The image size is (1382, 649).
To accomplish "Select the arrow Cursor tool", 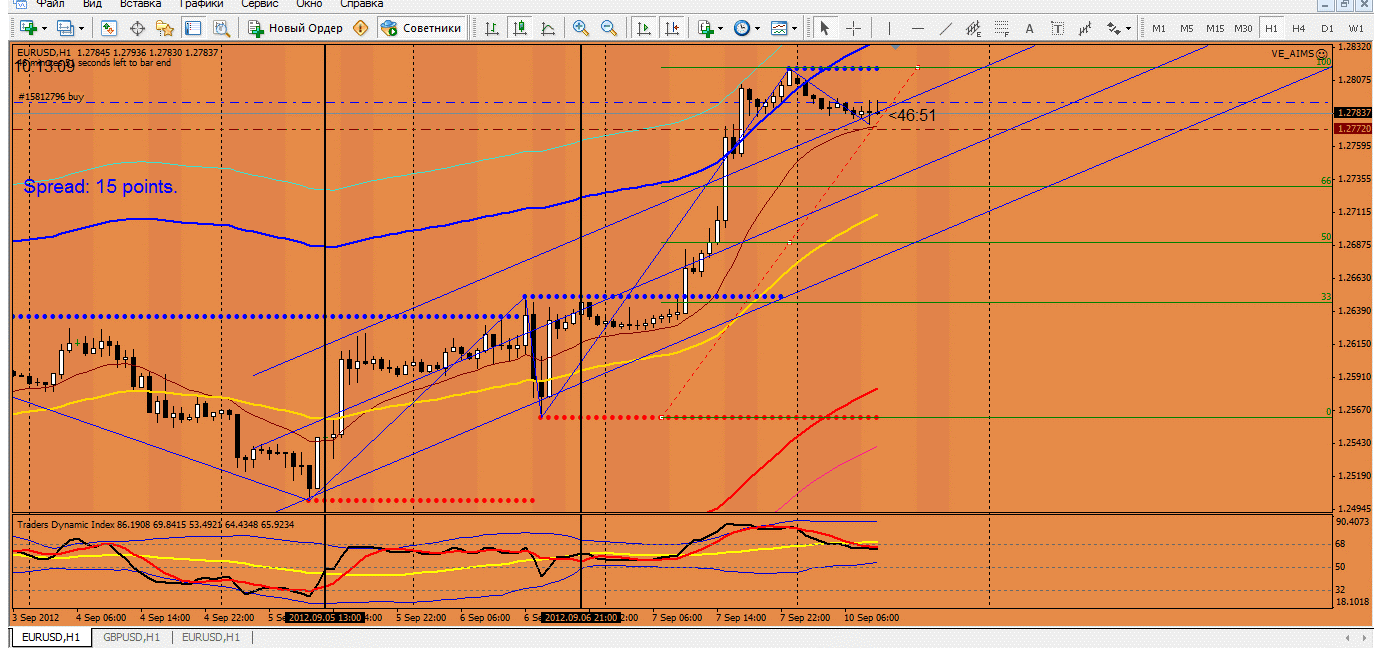I will [825, 28].
